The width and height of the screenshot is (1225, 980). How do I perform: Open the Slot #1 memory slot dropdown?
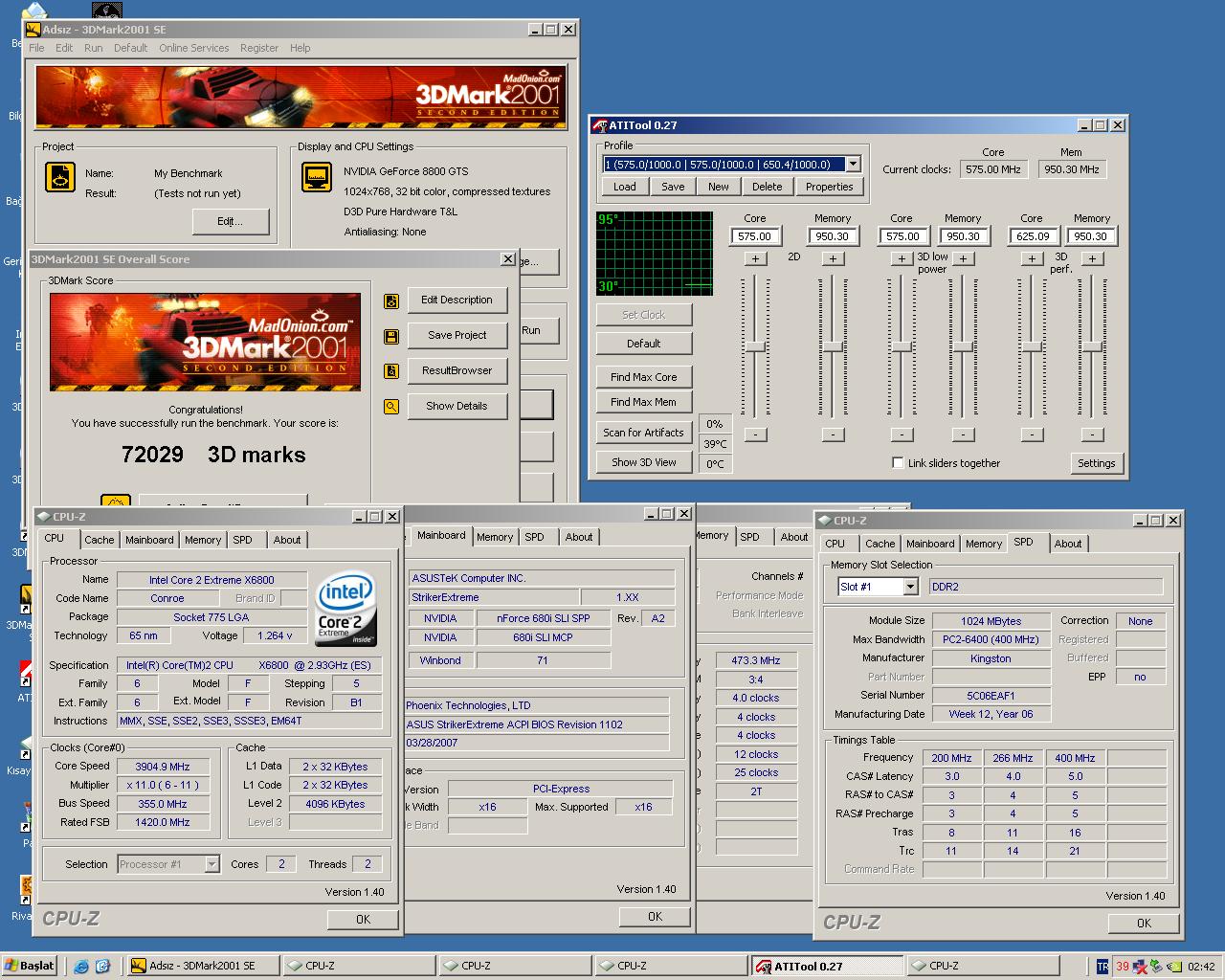[x=910, y=587]
